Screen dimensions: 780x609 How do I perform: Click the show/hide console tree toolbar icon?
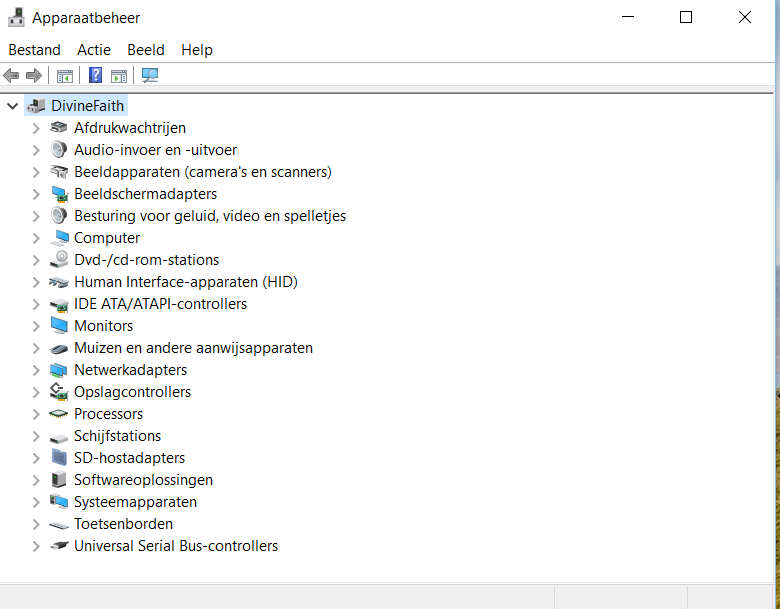click(x=65, y=76)
